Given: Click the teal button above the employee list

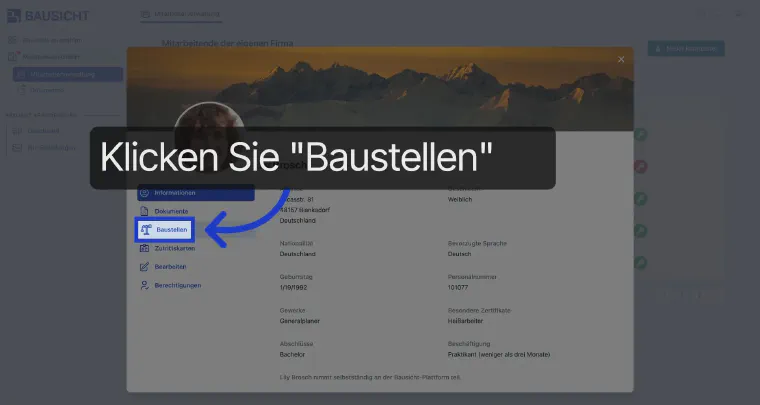Looking at the screenshot, I should 686,48.
